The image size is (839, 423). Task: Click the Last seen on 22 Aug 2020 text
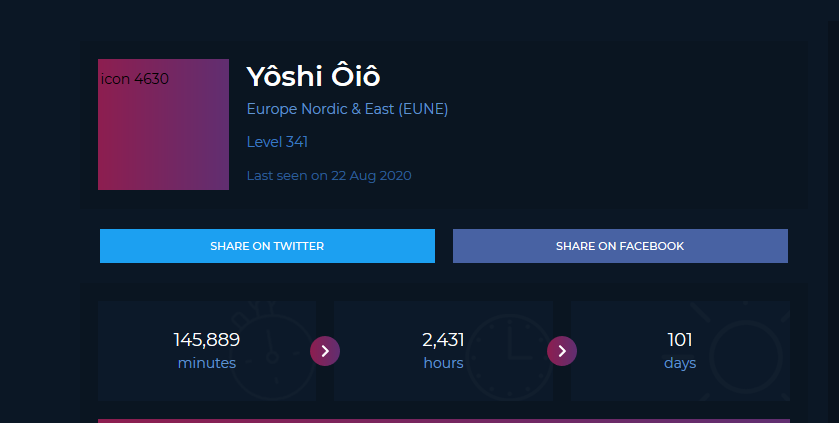click(329, 176)
